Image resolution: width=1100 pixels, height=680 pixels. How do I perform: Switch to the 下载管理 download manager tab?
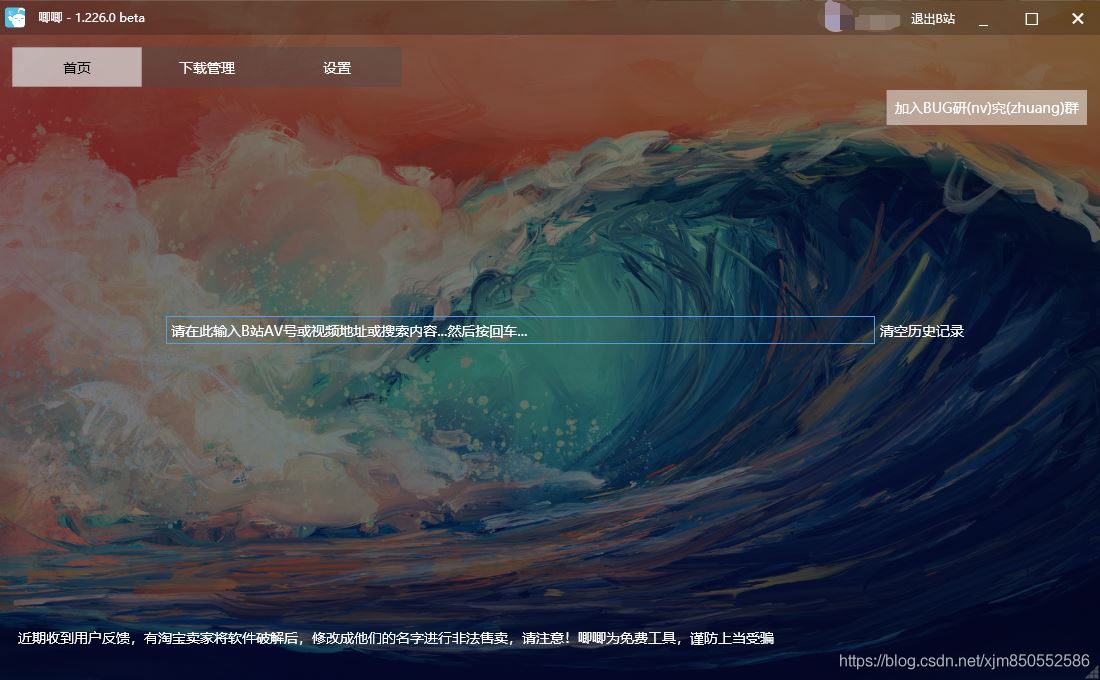tap(206, 67)
